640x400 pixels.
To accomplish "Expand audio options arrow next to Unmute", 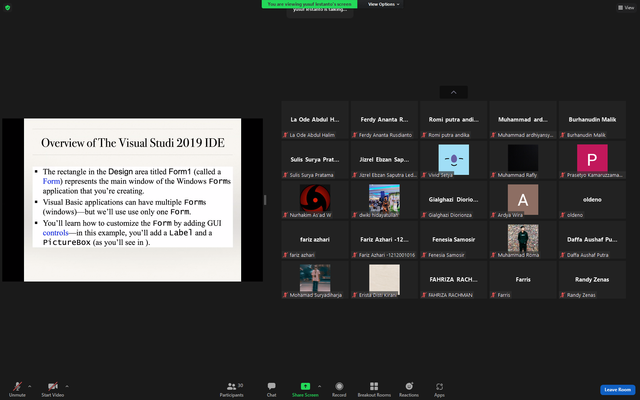I will (29, 386).
